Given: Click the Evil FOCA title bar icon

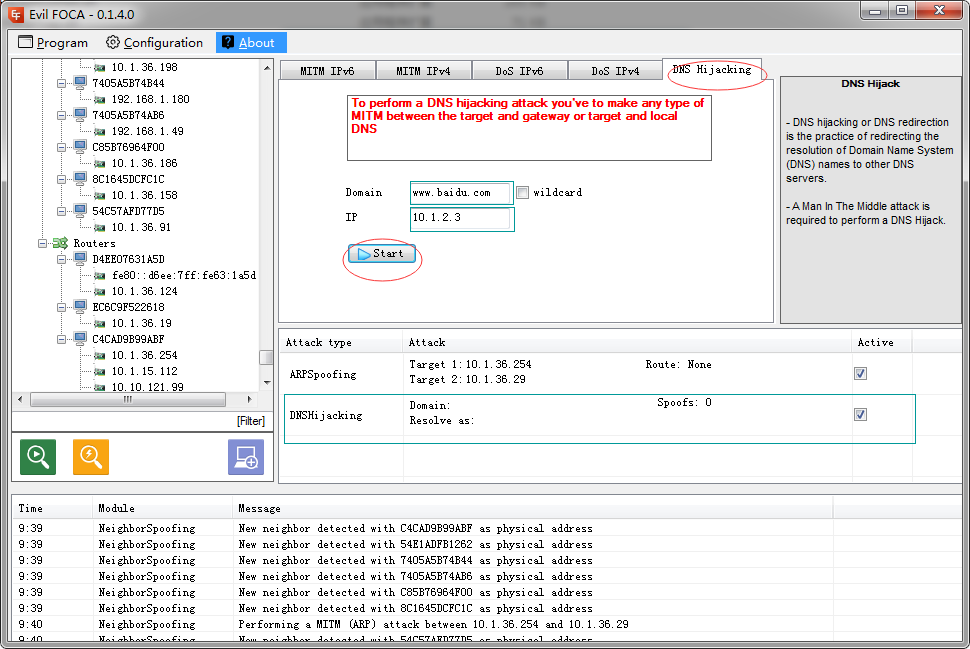Looking at the screenshot, I should [16, 14].
